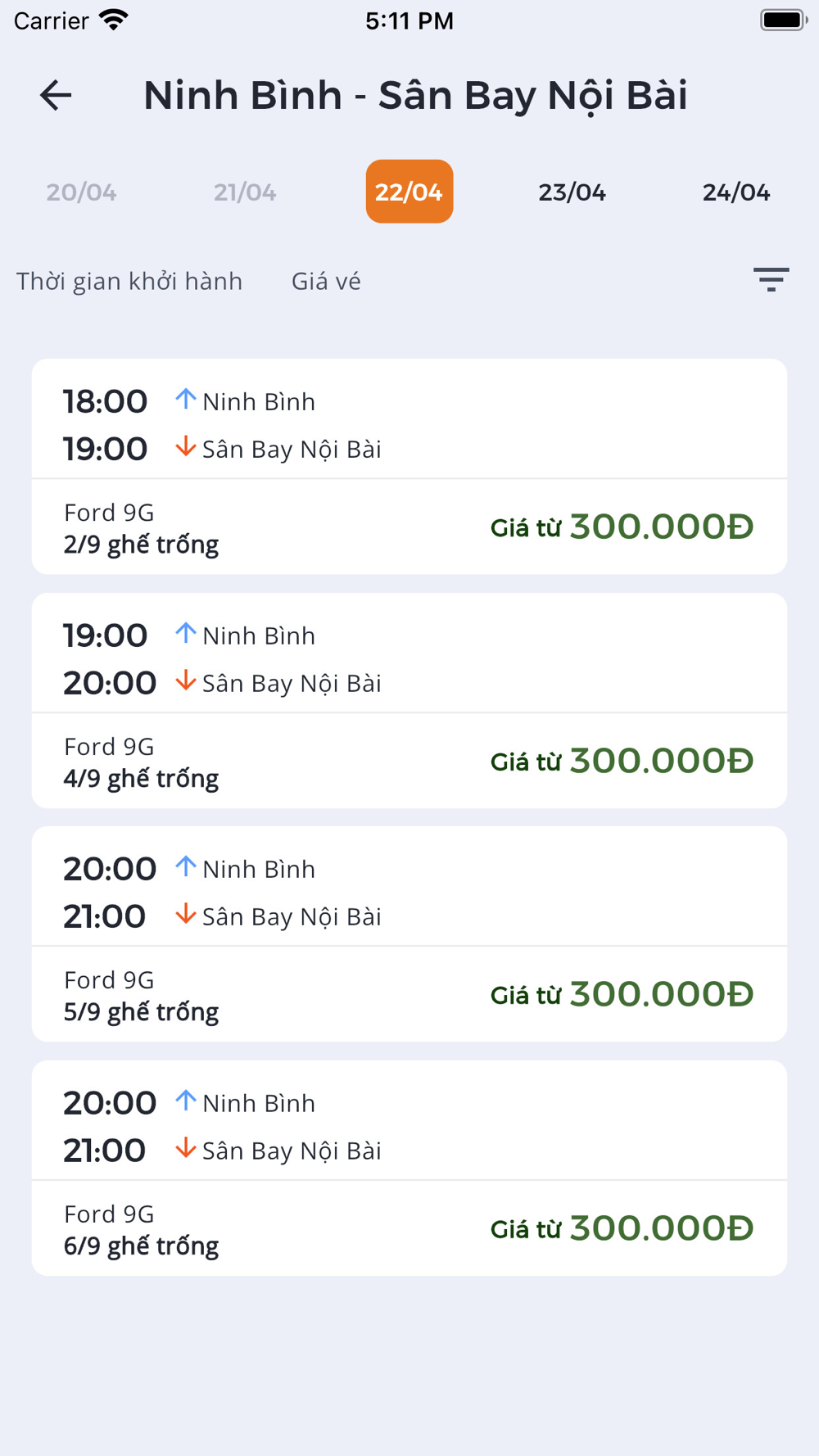
Task: Click orange arrival arrow on 18:00 trip
Action: tap(186, 447)
